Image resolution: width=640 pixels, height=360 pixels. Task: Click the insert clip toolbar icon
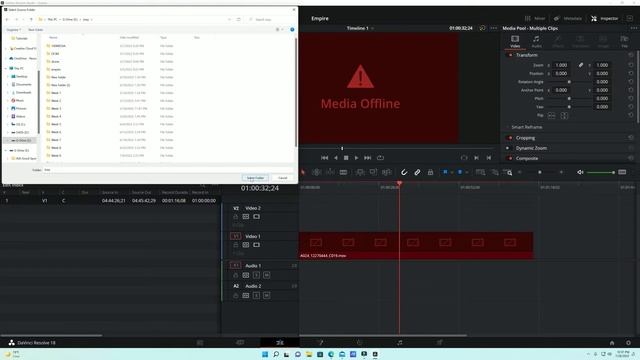tap(360, 172)
